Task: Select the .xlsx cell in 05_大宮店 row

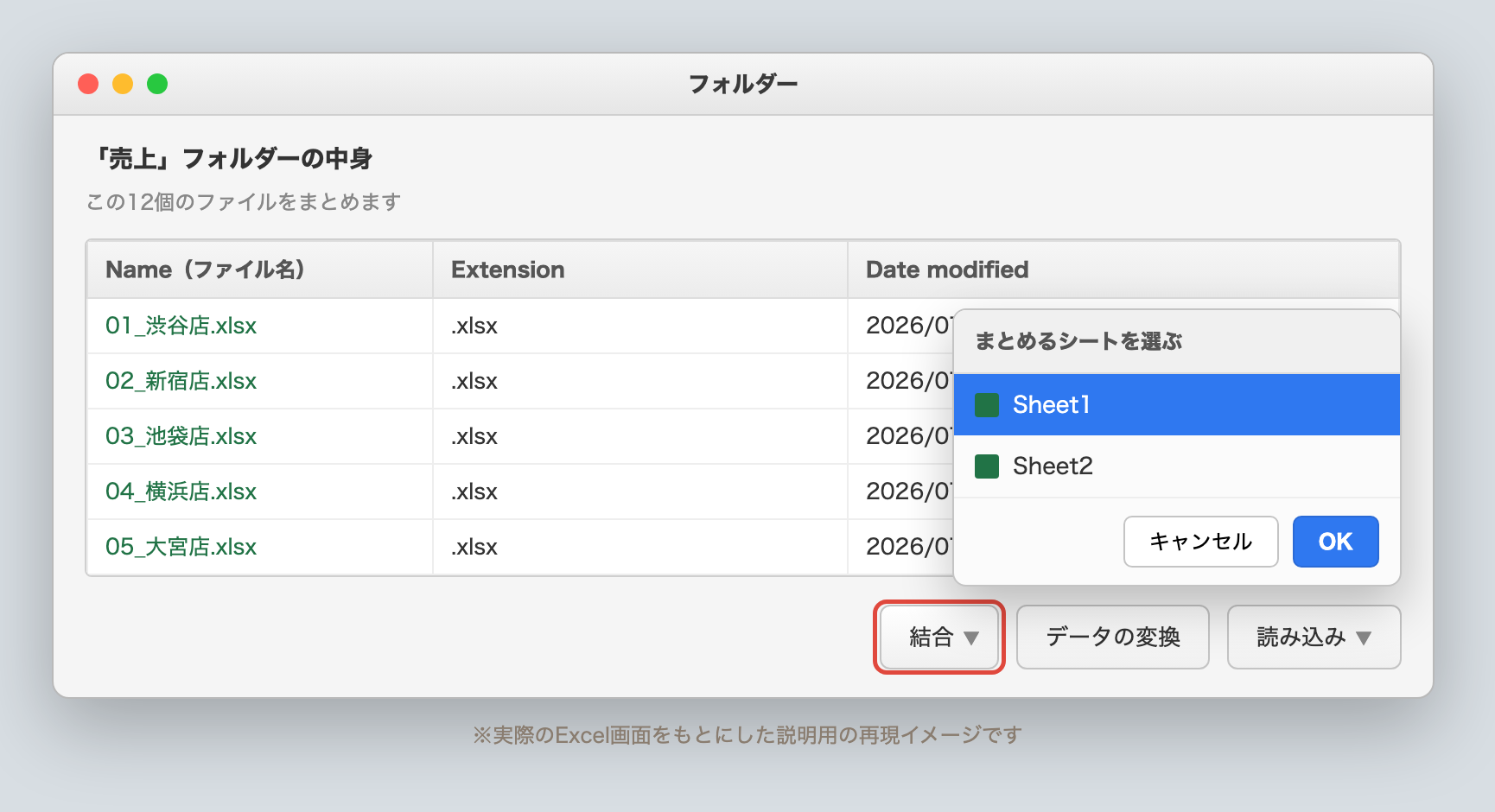Action: (x=639, y=547)
